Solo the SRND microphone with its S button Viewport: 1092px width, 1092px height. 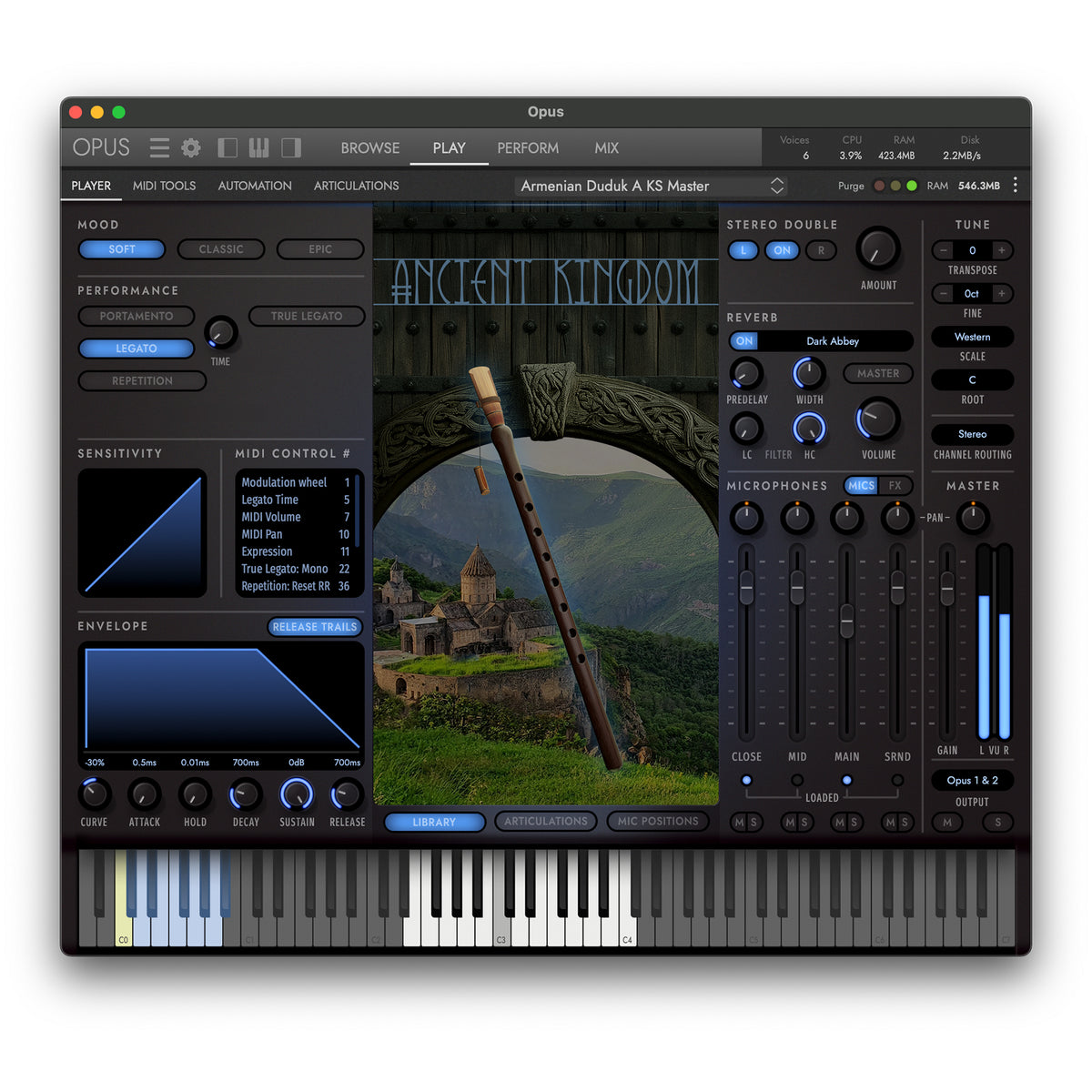pos(905,823)
